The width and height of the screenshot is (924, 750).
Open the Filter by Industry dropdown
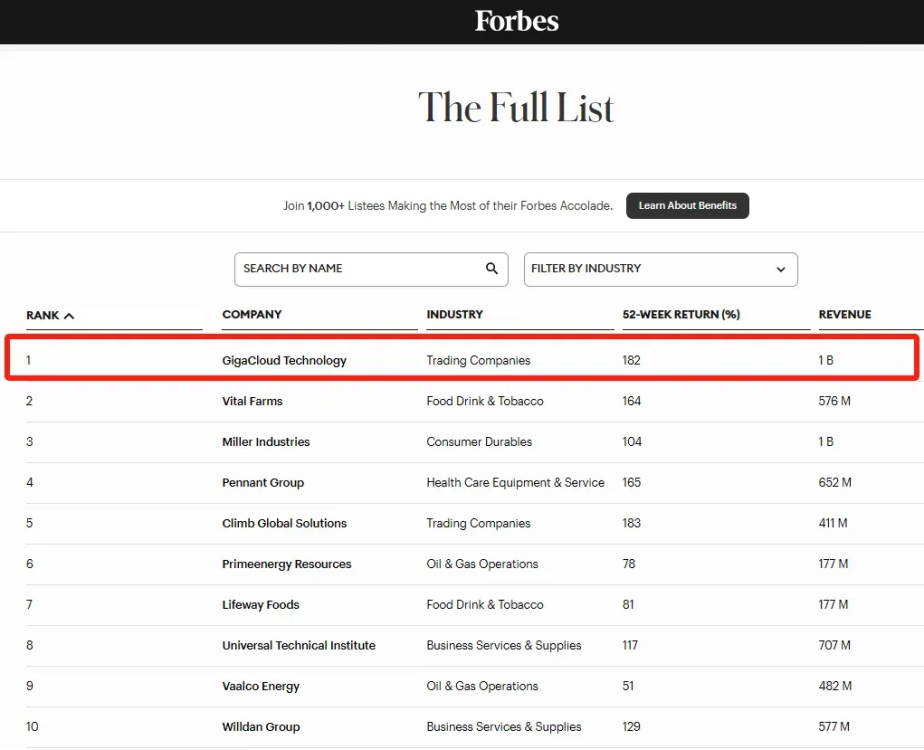660,269
